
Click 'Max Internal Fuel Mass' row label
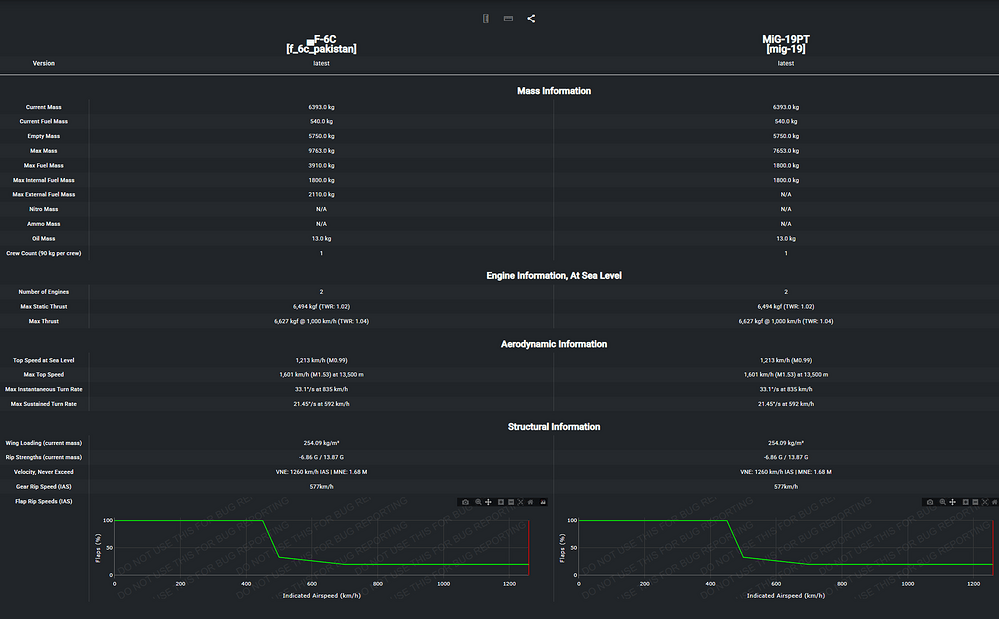click(x=43, y=180)
